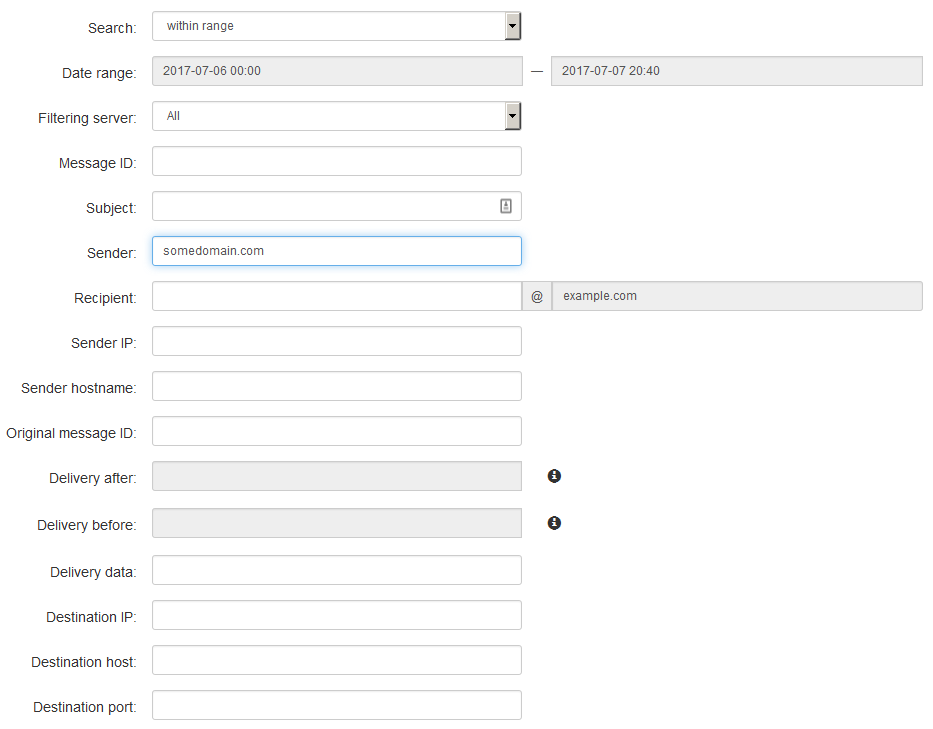Select the Sender field containing somedomain.com

[x=336, y=251]
